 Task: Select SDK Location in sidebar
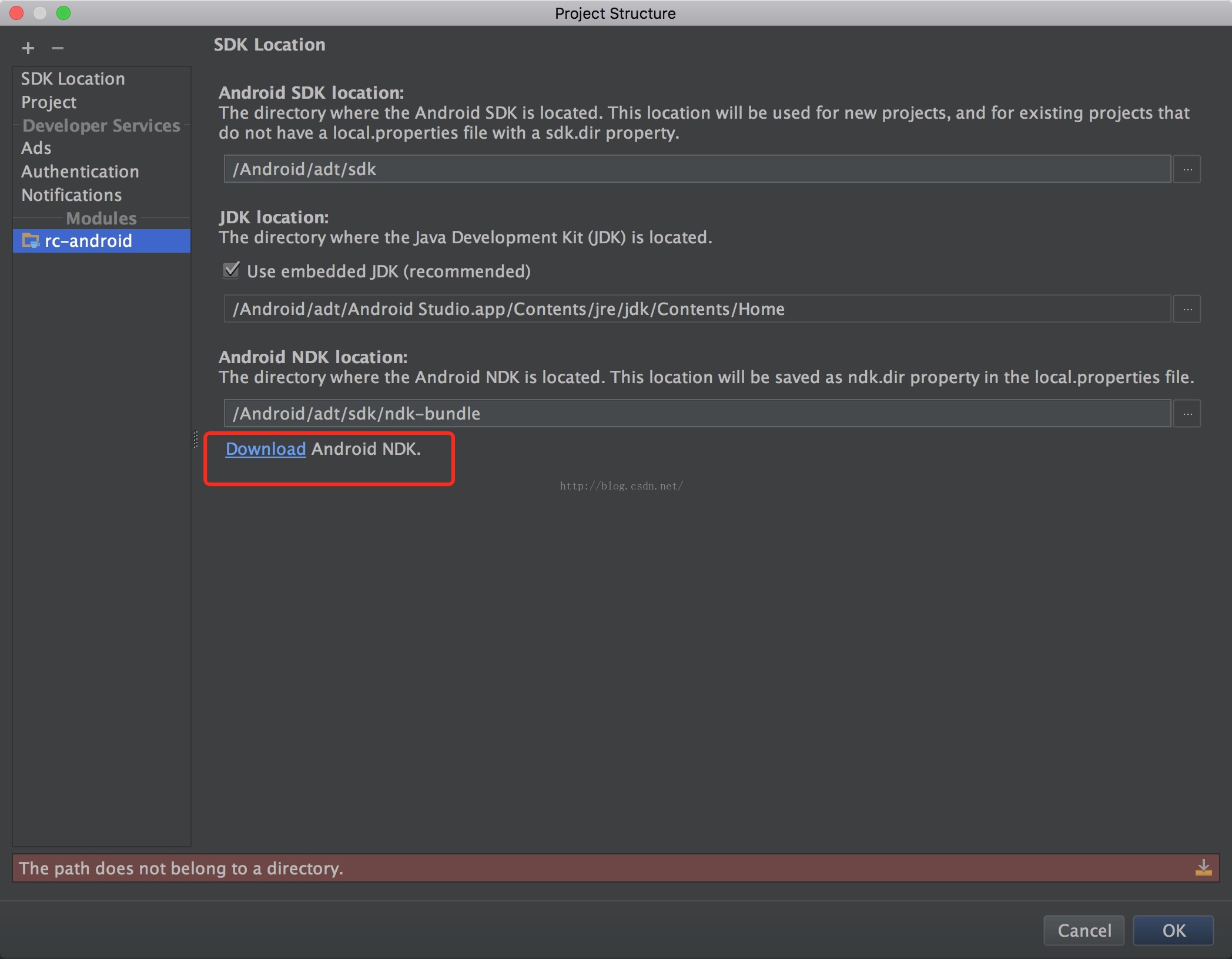pyautogui.click(x=73, y=79)
